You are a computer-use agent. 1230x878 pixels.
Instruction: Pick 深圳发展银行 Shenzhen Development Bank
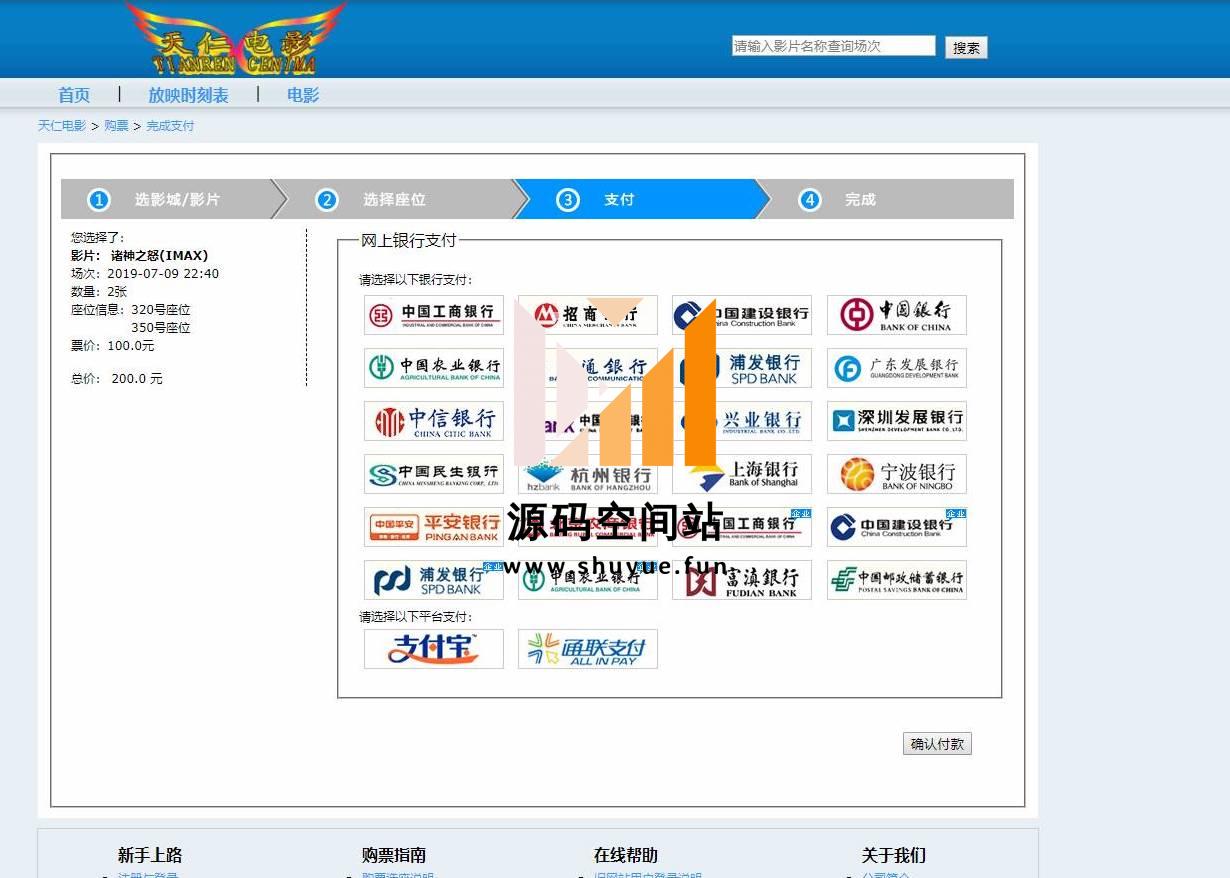coord(897,421)
